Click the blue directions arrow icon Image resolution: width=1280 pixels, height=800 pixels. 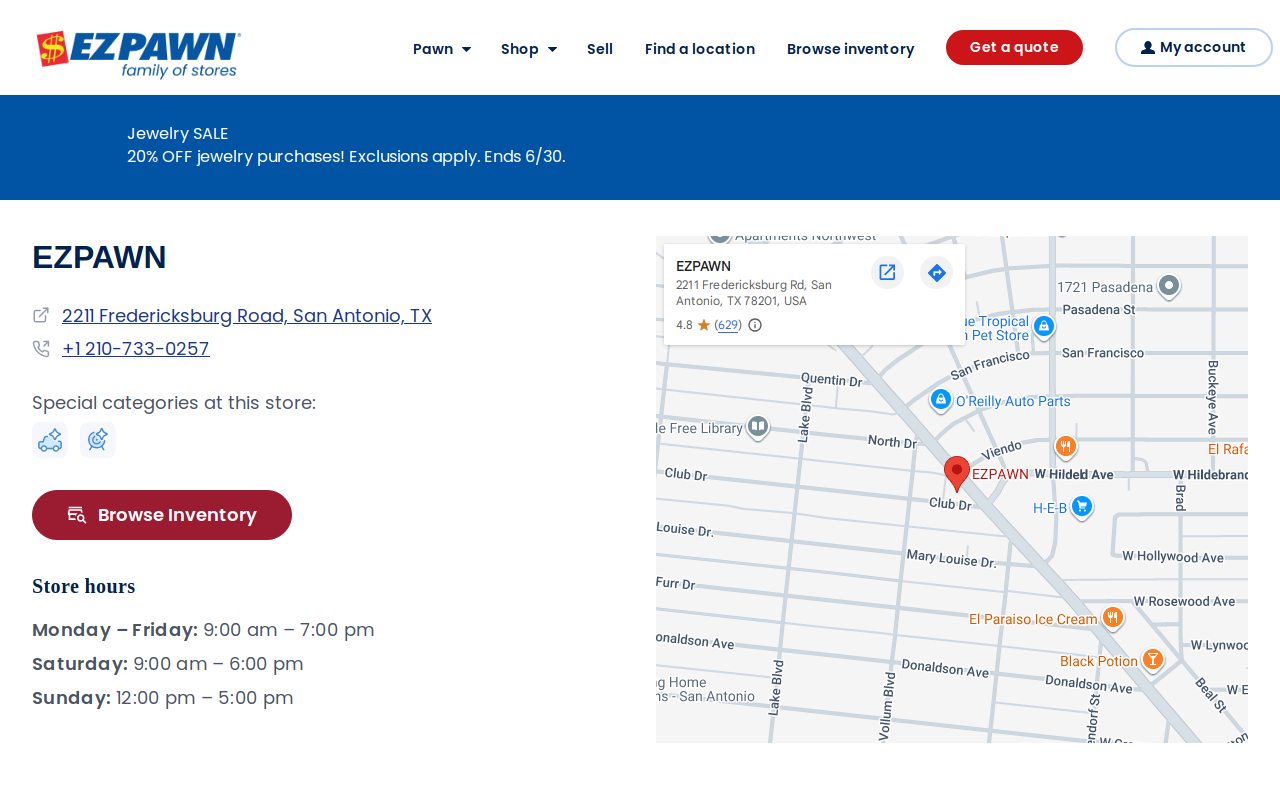(936, 272)
